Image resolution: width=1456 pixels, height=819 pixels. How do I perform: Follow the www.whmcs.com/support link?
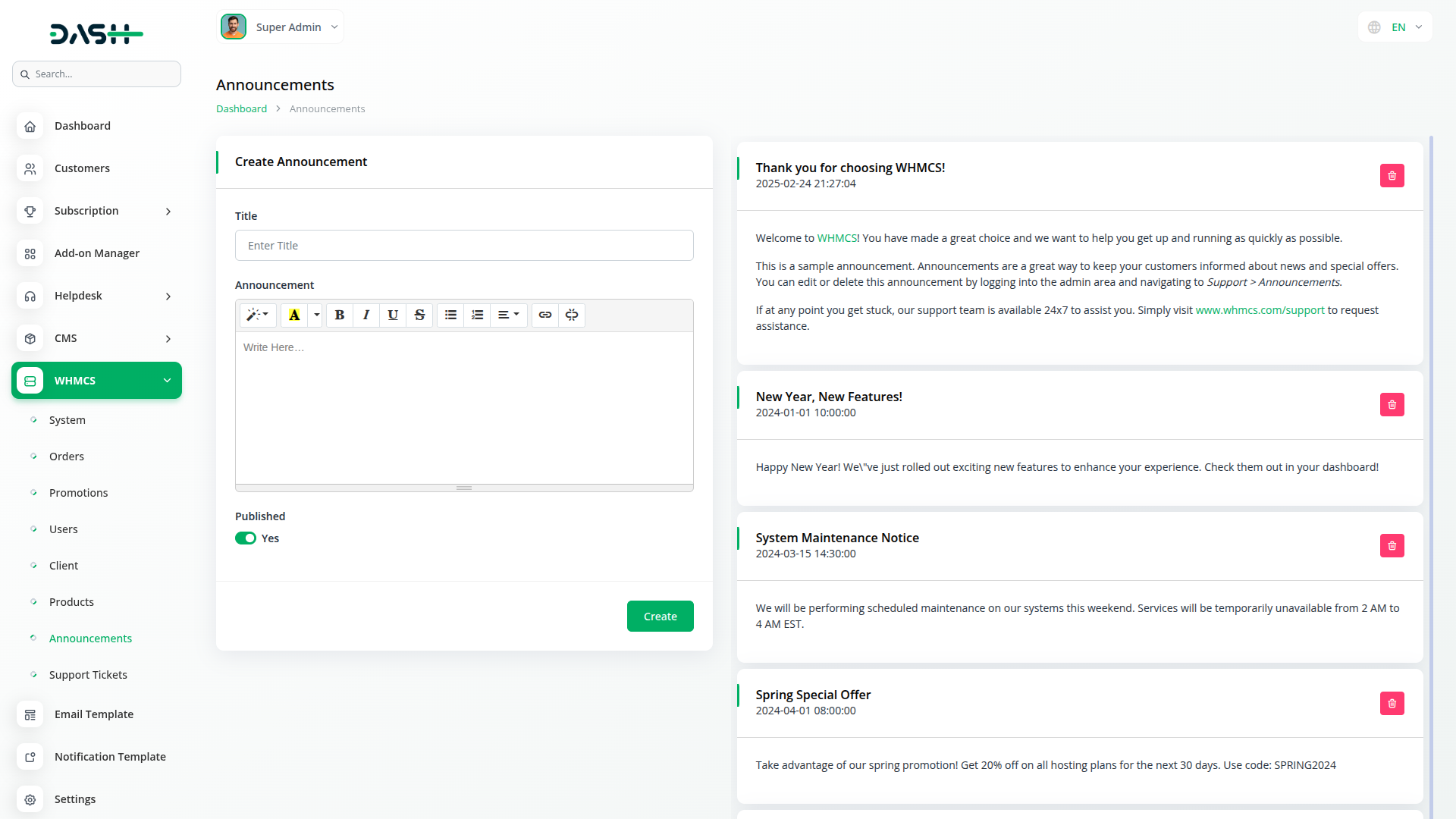pyautogui.click(x=1260, y=310)
